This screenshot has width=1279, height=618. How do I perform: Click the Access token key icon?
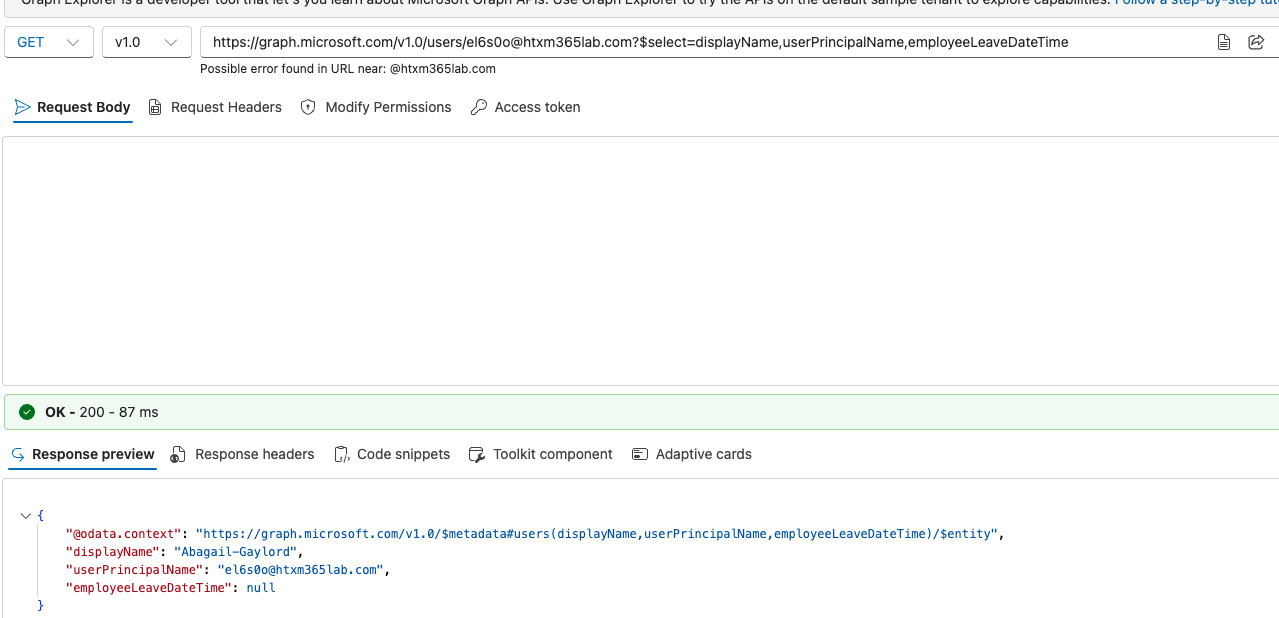[x=479, y=107]
